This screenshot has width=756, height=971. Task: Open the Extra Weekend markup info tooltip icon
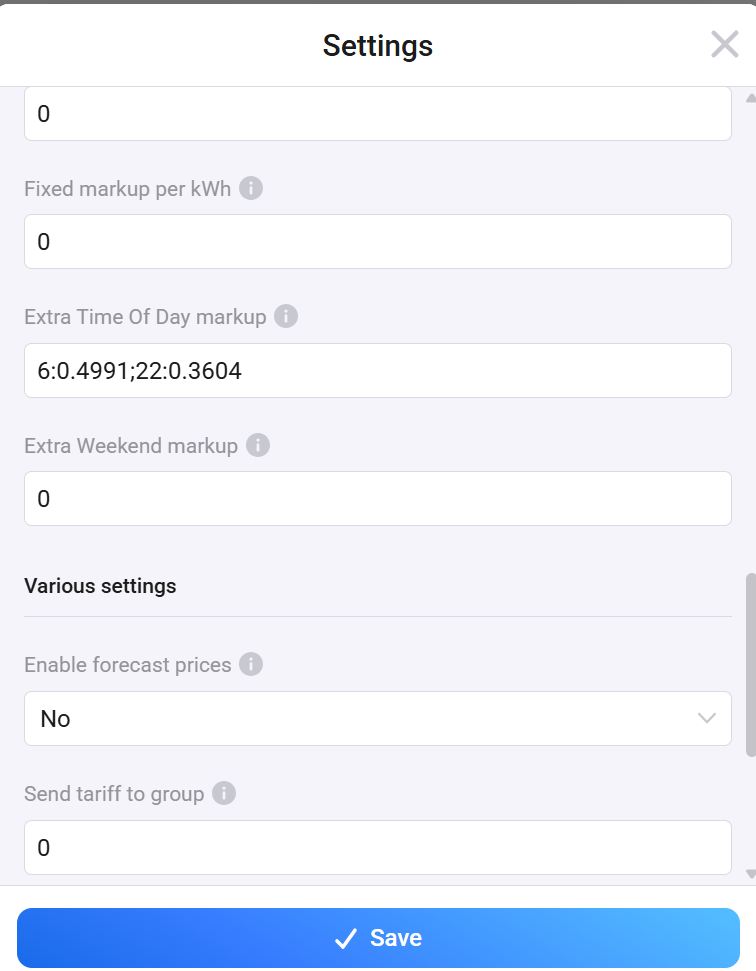click(258, 445)
